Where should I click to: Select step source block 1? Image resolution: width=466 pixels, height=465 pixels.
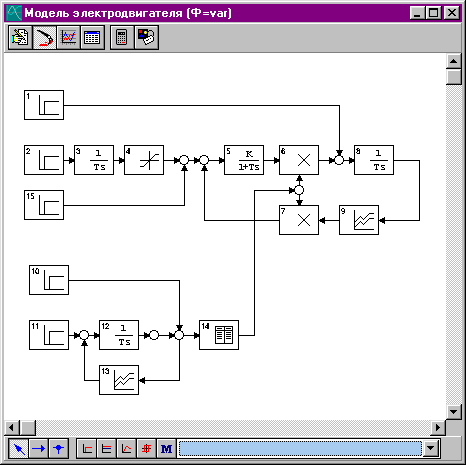click(44, 105)
